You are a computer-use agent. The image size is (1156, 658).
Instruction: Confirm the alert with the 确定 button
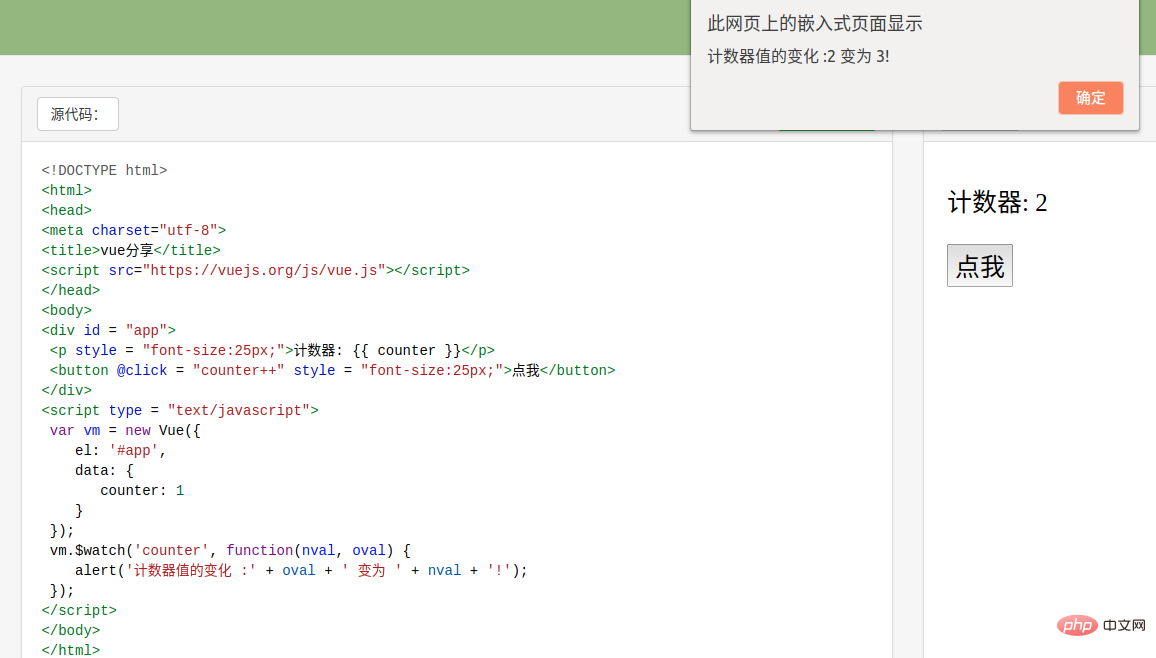1090,98
